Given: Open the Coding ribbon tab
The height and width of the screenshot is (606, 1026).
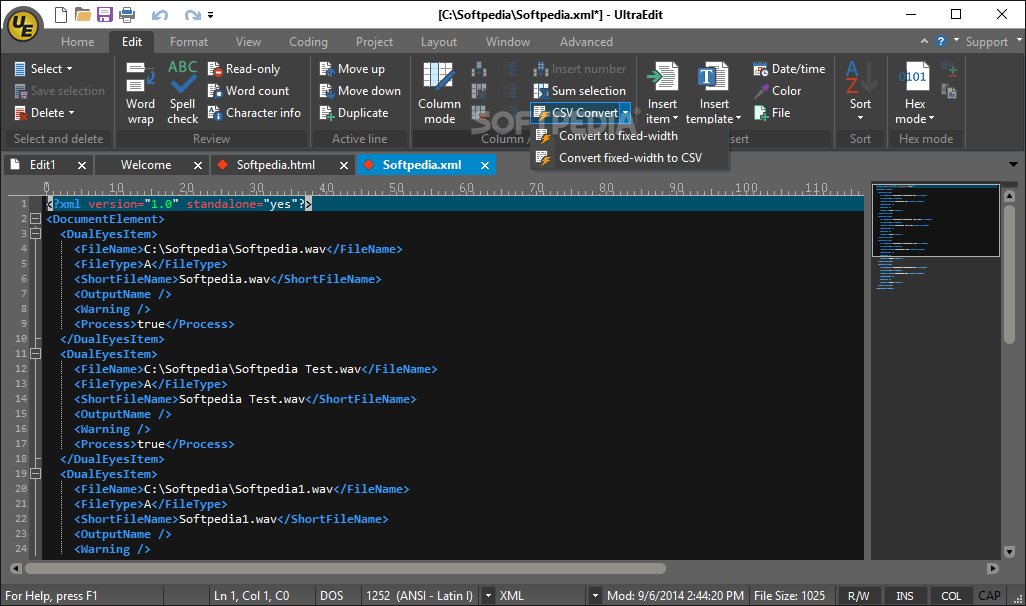Looking at the screenshot, I should click(308, 42).
